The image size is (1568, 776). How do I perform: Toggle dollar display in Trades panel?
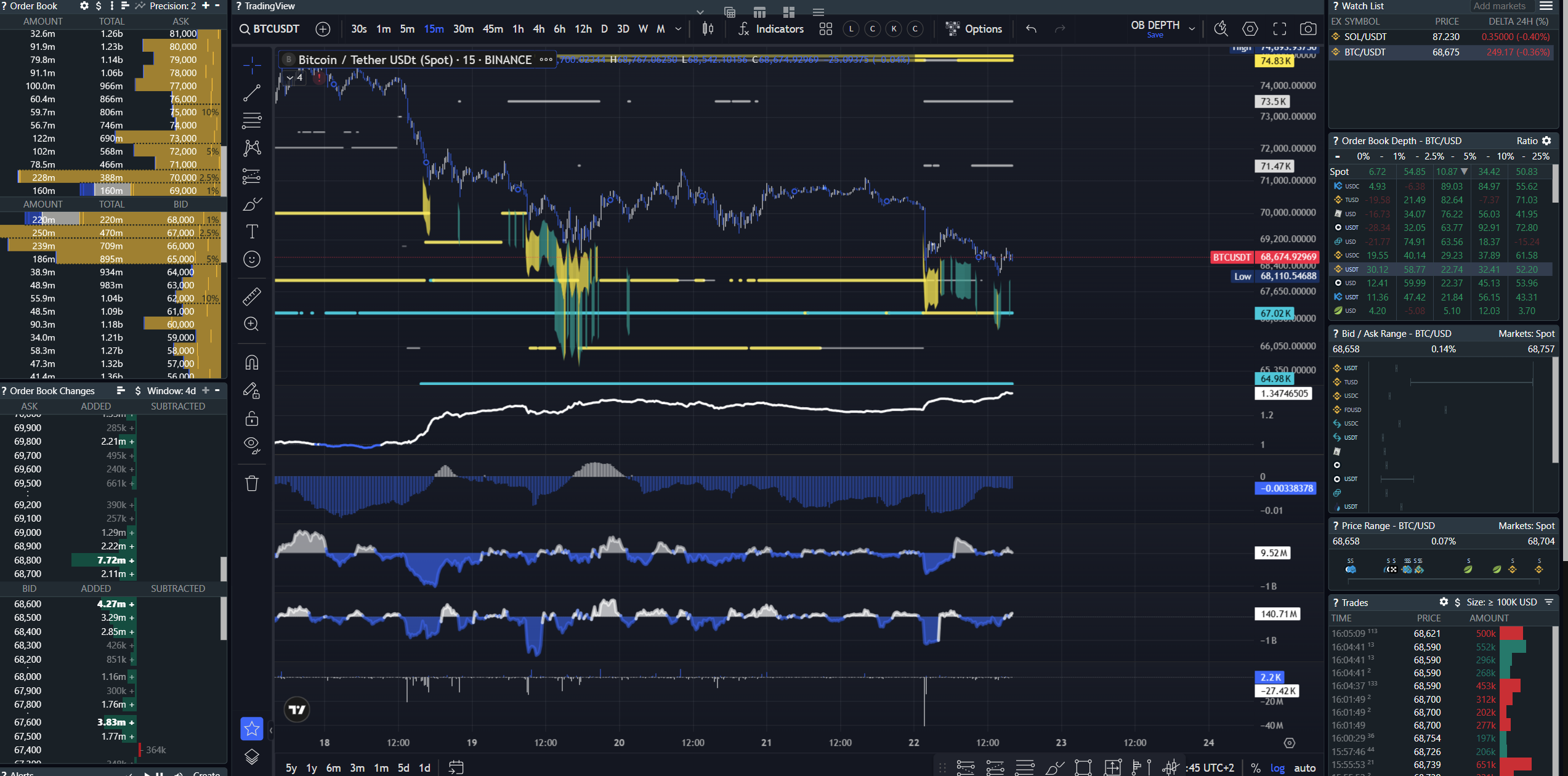[1457, 602]
